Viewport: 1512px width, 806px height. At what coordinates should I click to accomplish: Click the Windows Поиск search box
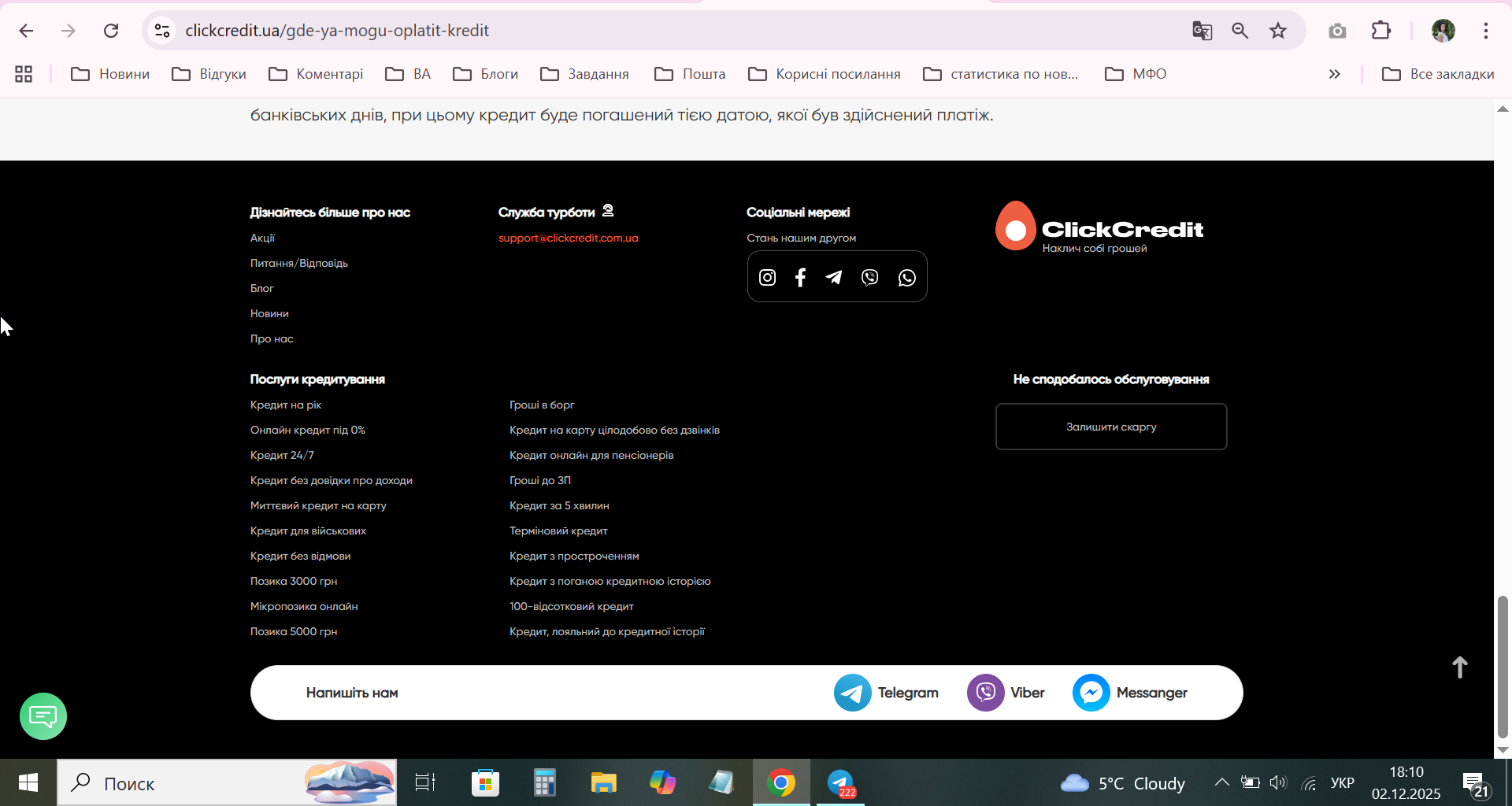point(227,782)
